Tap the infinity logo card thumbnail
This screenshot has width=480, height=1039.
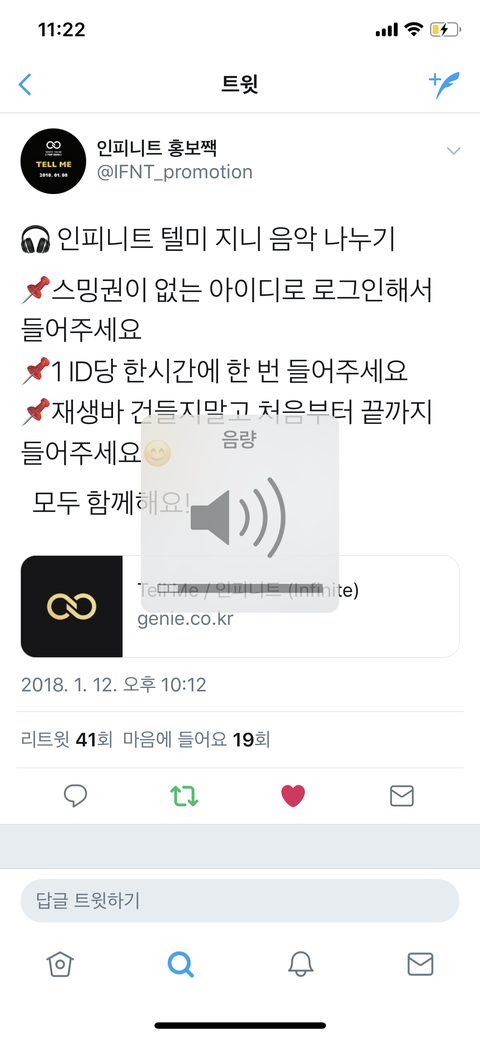tap(72, 606)
